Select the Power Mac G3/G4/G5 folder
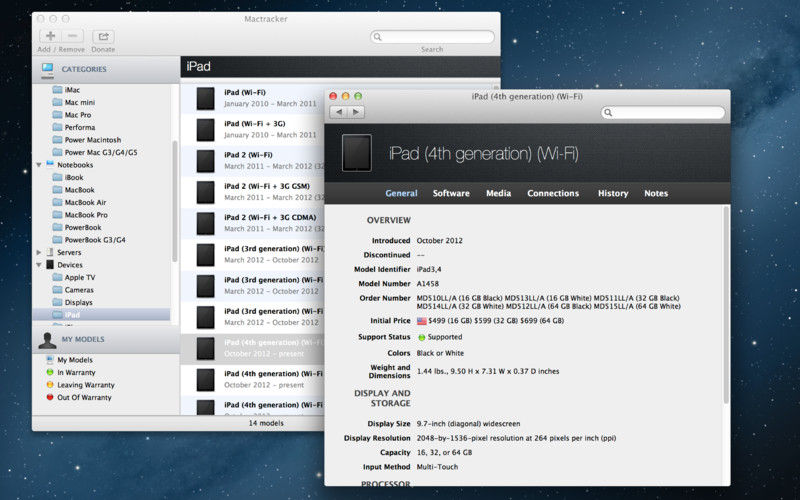The height and width of the screenshot is (500, 800). [x=95, y=152]
